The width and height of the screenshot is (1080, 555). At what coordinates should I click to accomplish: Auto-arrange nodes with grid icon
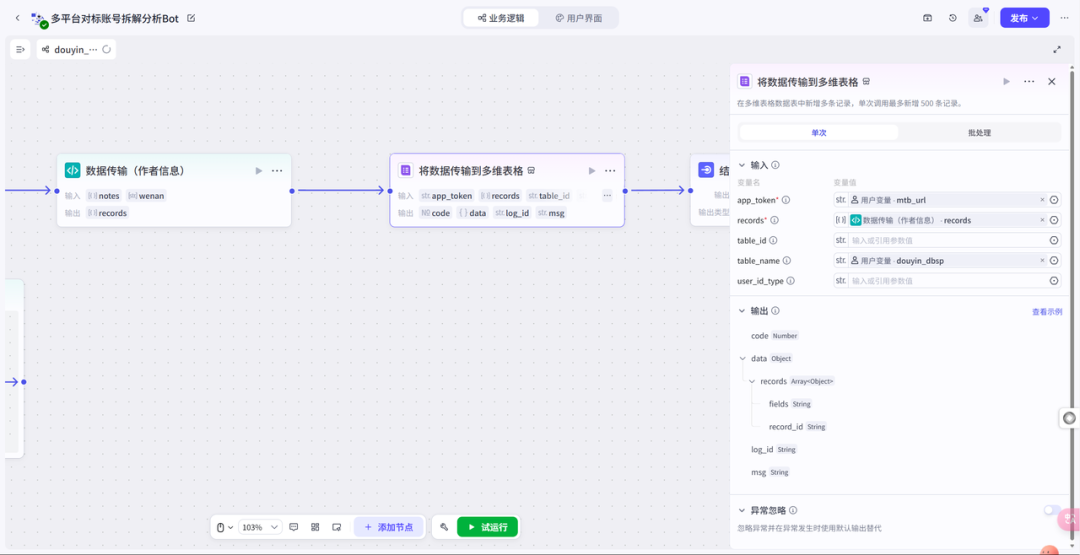315,527
